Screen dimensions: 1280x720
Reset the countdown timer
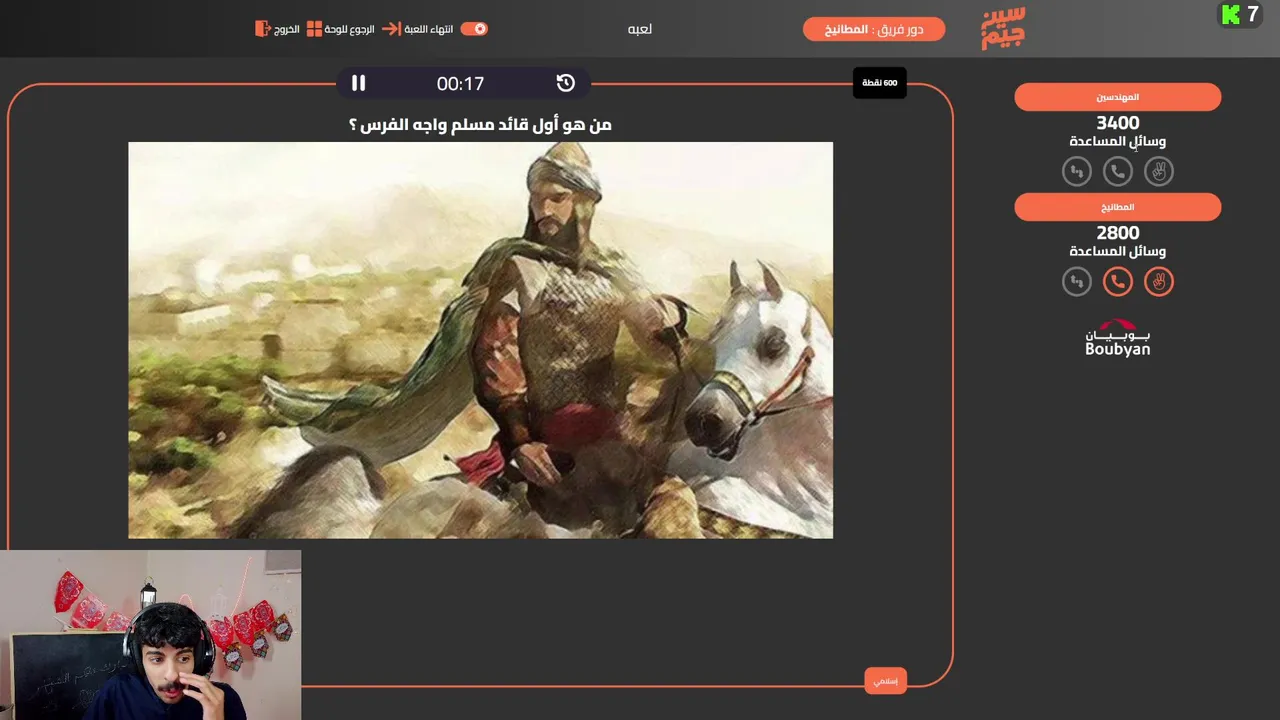566,83
